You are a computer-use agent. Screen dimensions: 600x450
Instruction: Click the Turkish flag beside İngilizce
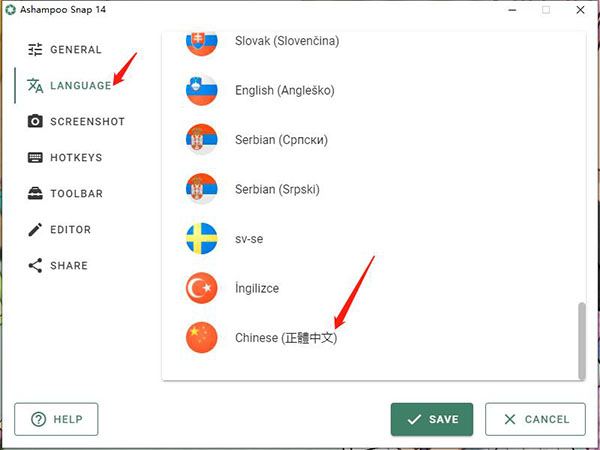[x=202, y=288]
